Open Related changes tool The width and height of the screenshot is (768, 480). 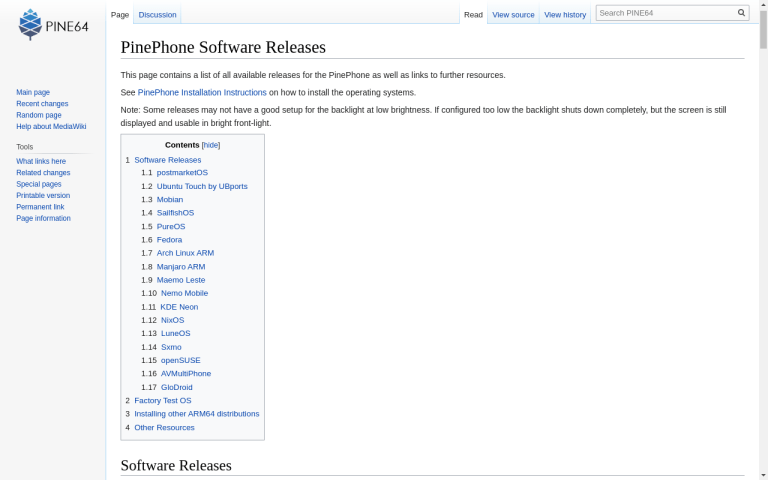click(x=43, y=172)
